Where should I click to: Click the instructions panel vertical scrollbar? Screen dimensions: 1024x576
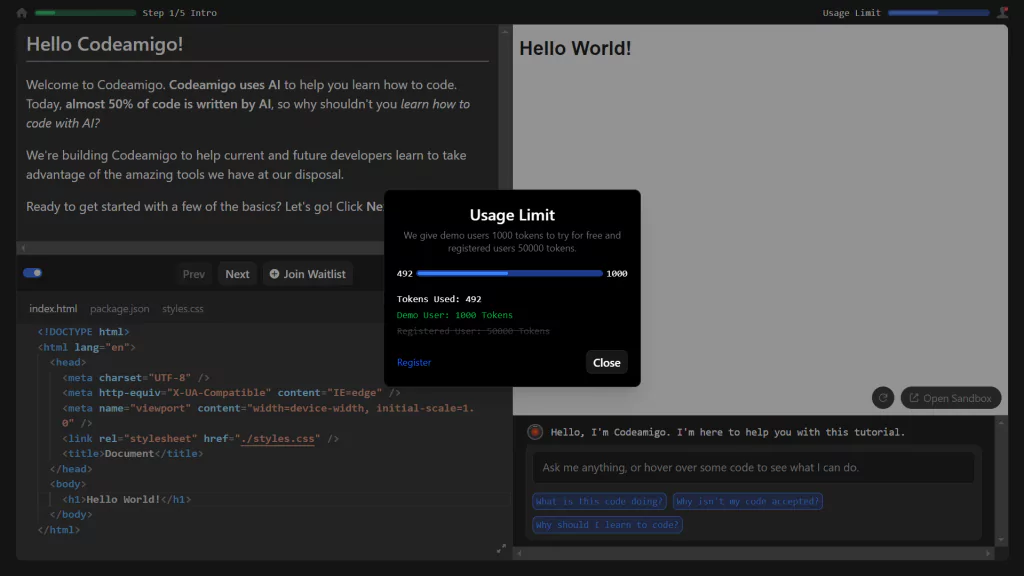[504, 131]
